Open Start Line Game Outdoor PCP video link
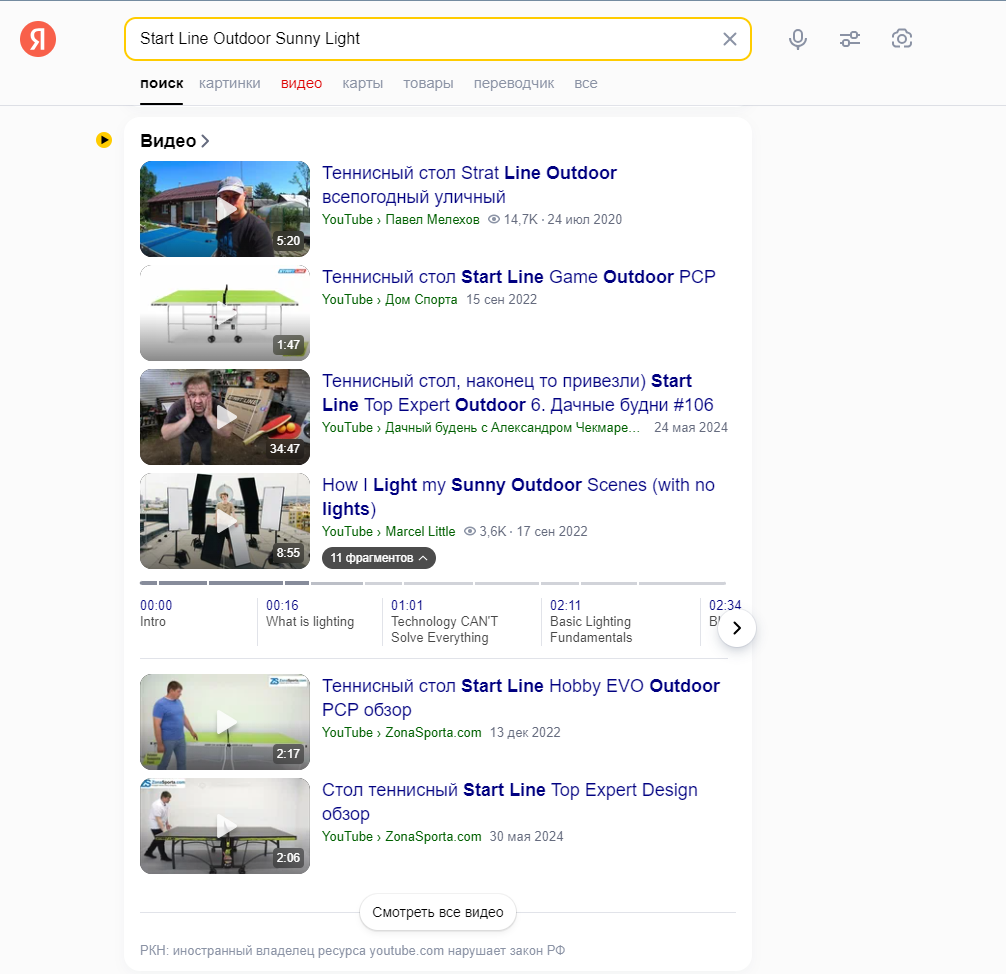1006x974 pixels. [518, 277]
